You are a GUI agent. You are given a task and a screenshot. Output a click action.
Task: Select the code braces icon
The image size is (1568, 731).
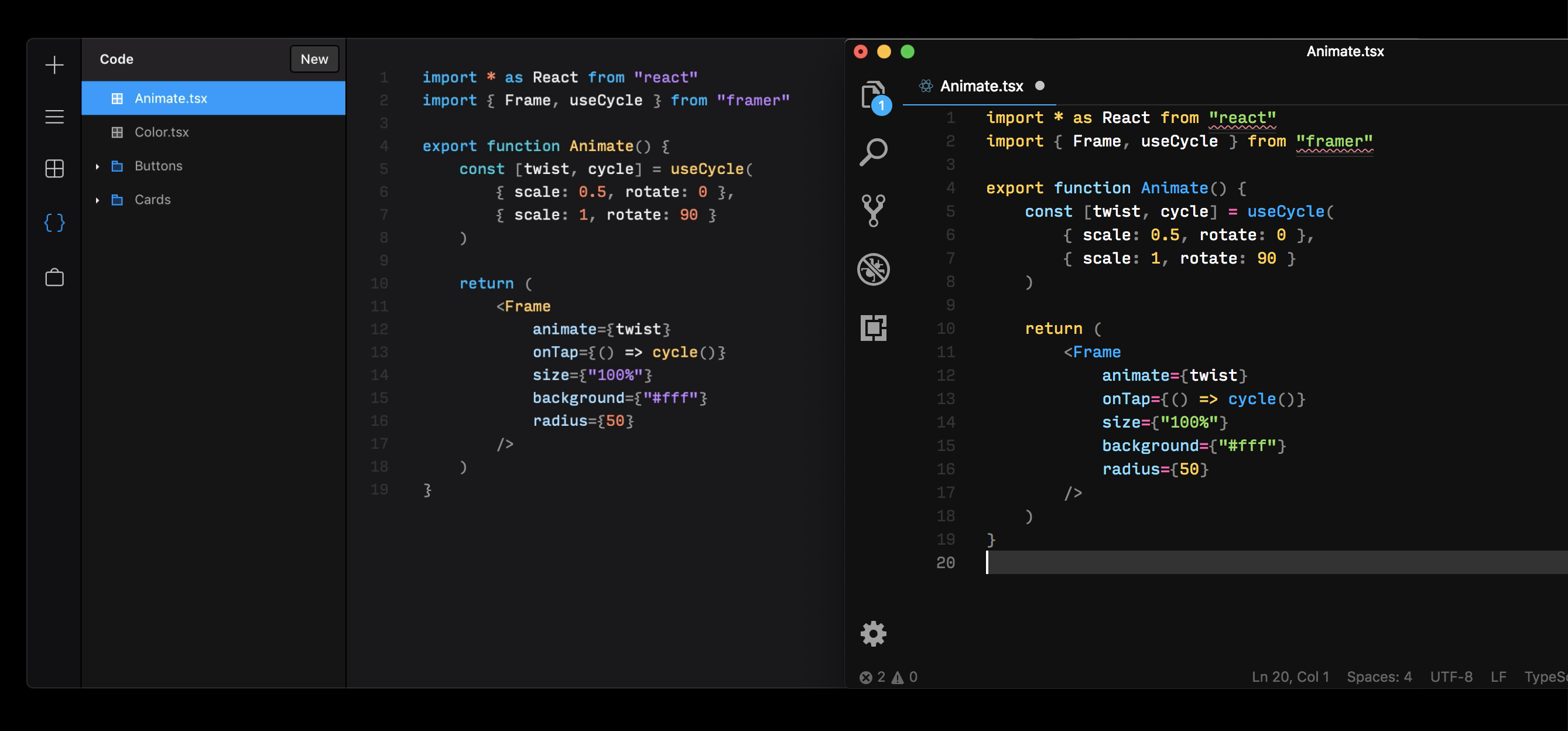click(55, 223)
